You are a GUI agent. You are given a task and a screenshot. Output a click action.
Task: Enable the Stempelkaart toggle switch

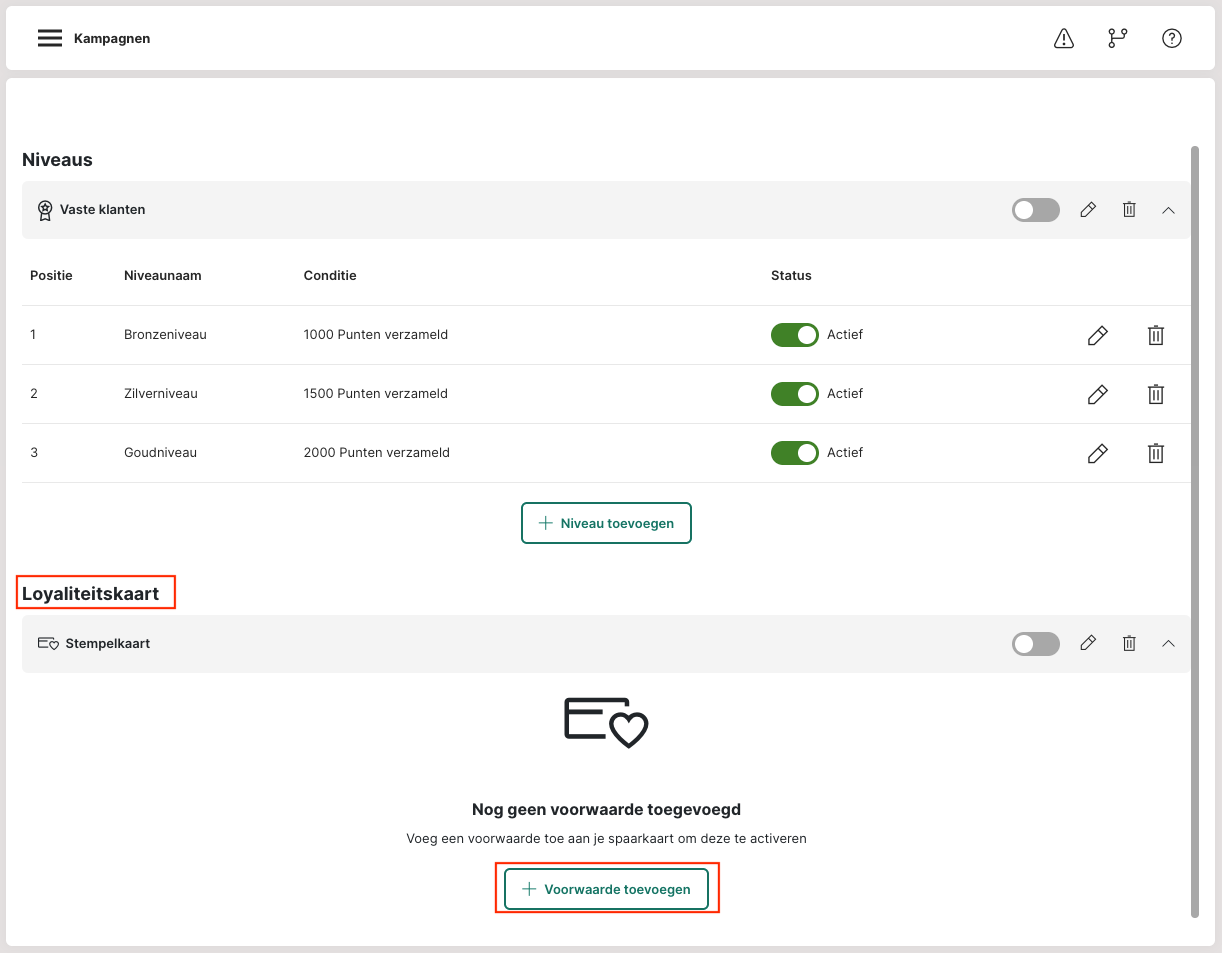coord(1035,644)
